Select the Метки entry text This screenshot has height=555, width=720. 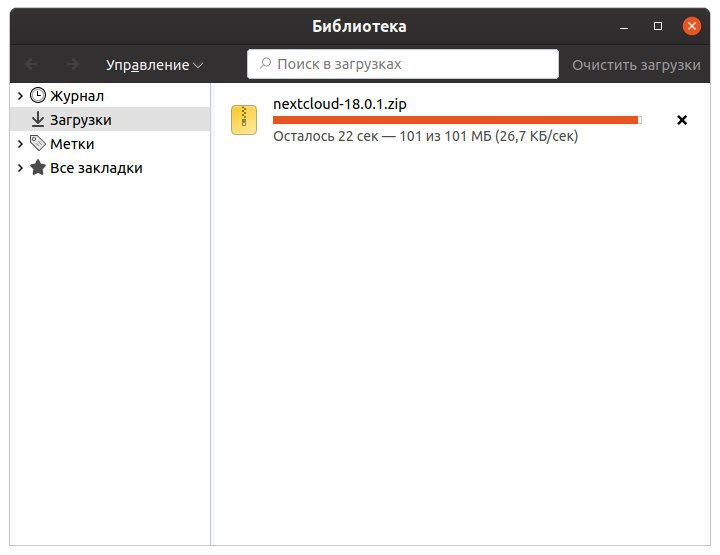(x=72, y=144)
